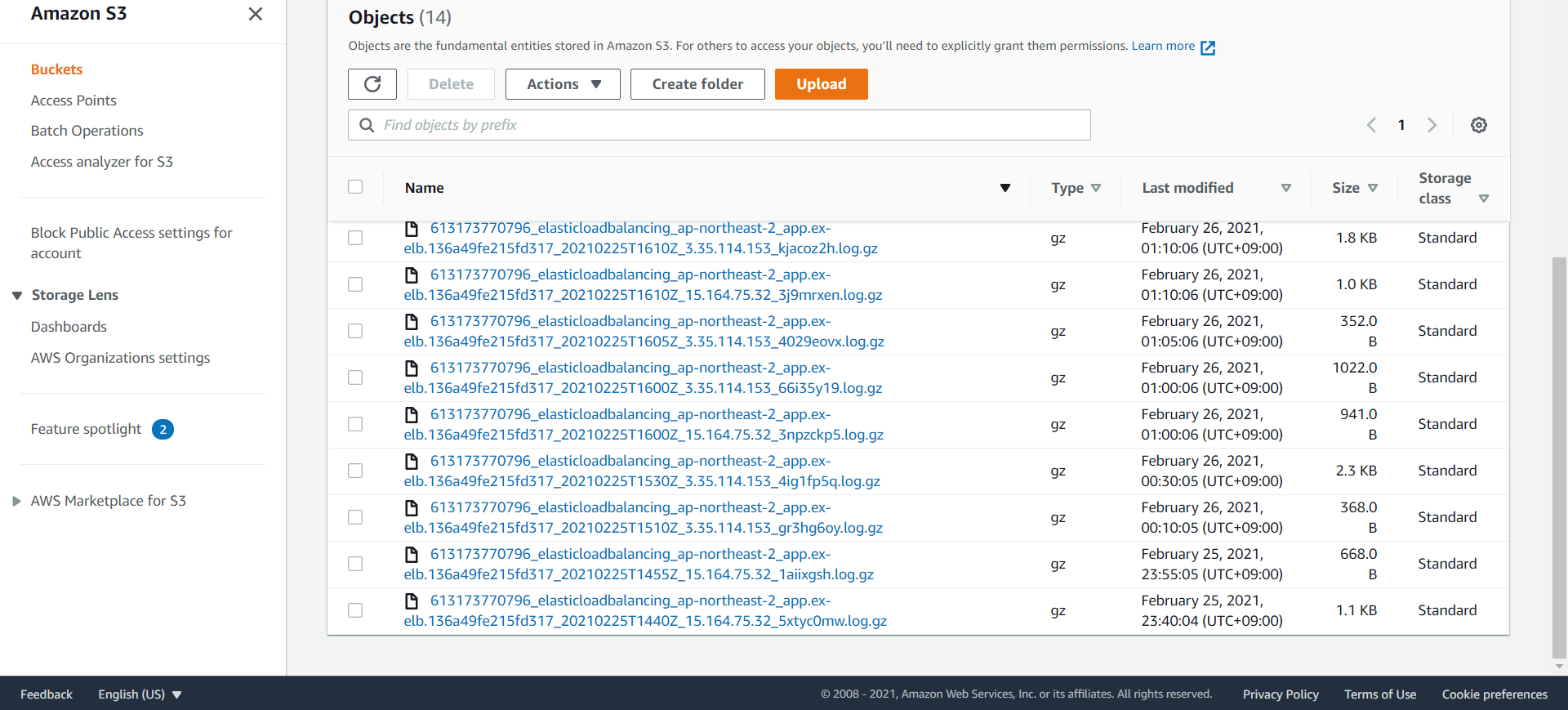Click file icon of 4ig1fp5q.log.gz object
Screen dimensions: 1568x710
click(x=412, y=462)
